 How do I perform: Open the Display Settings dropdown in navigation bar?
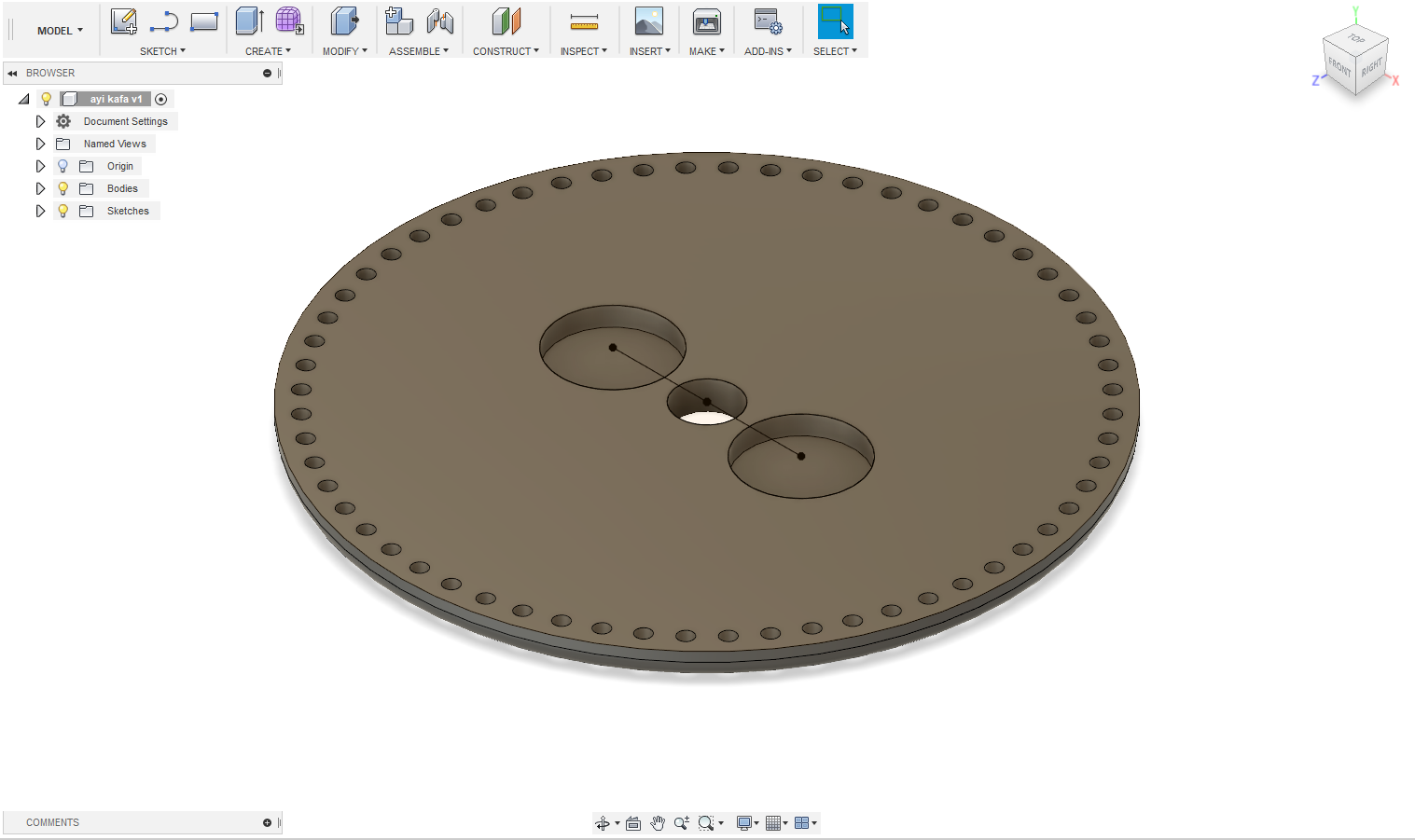coord(745,822)
